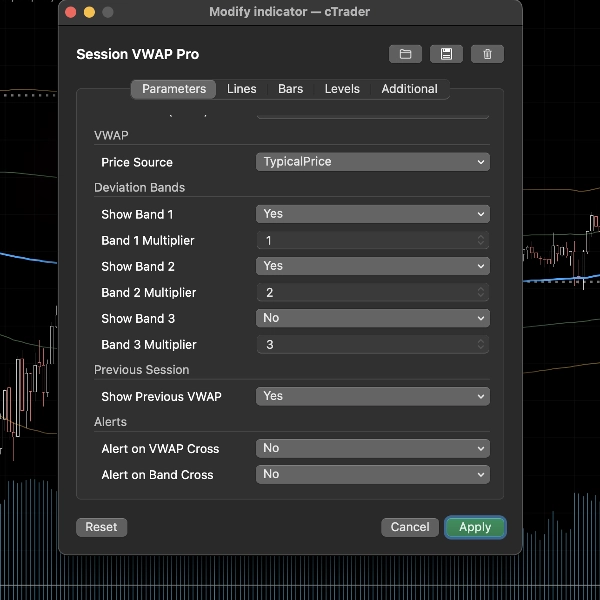Image resolution: width=600 pixels, height=600 pixels.
Task: Open the Levels tab
Action: (x=342, y=89)
